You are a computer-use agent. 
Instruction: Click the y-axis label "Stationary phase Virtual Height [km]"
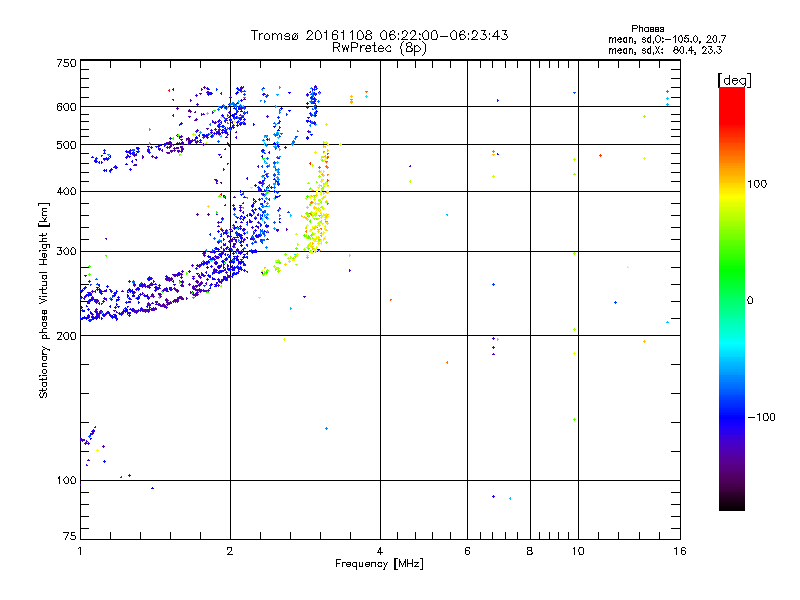[x=44, y=300]
